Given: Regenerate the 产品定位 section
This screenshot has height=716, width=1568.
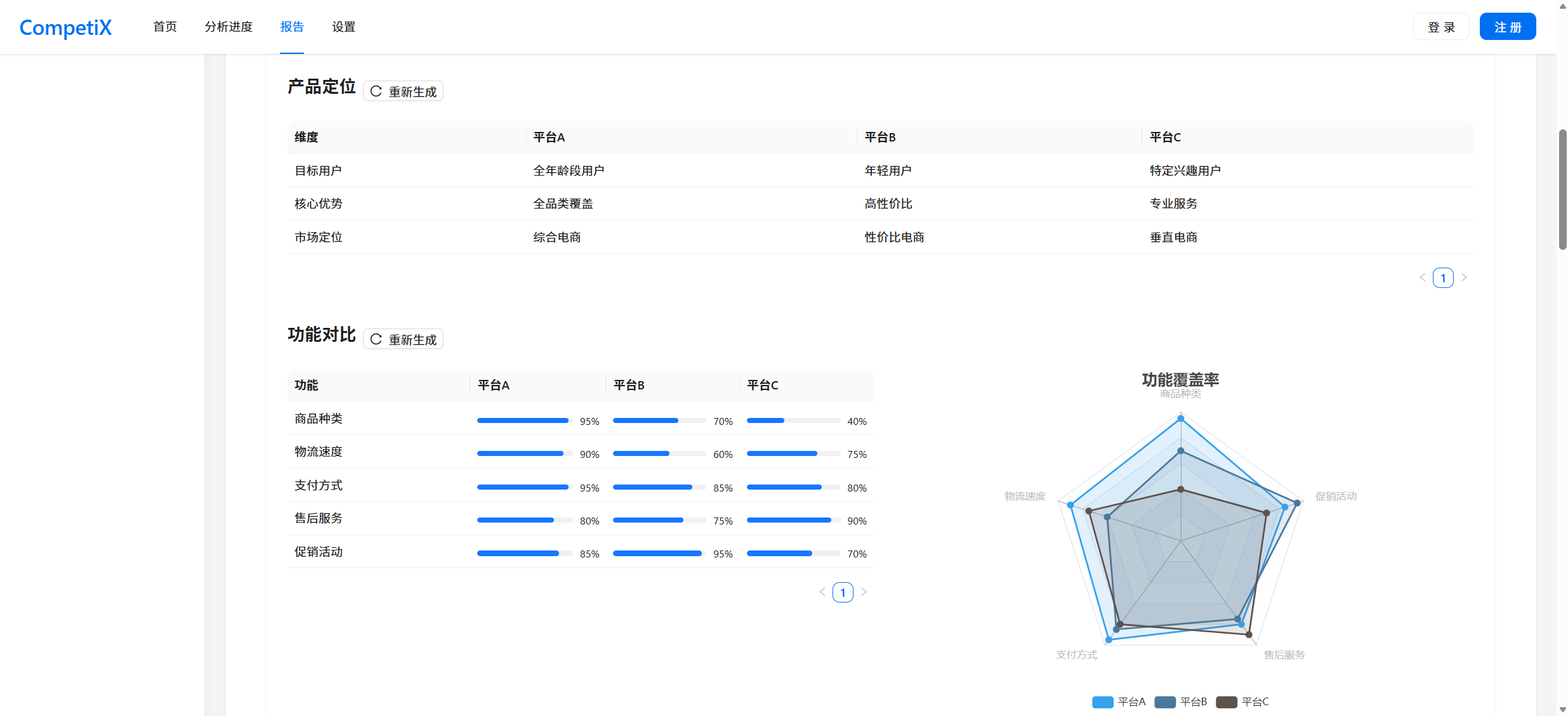Looking at the screenshot, I should pyautogui.click(x=403, y=91).
